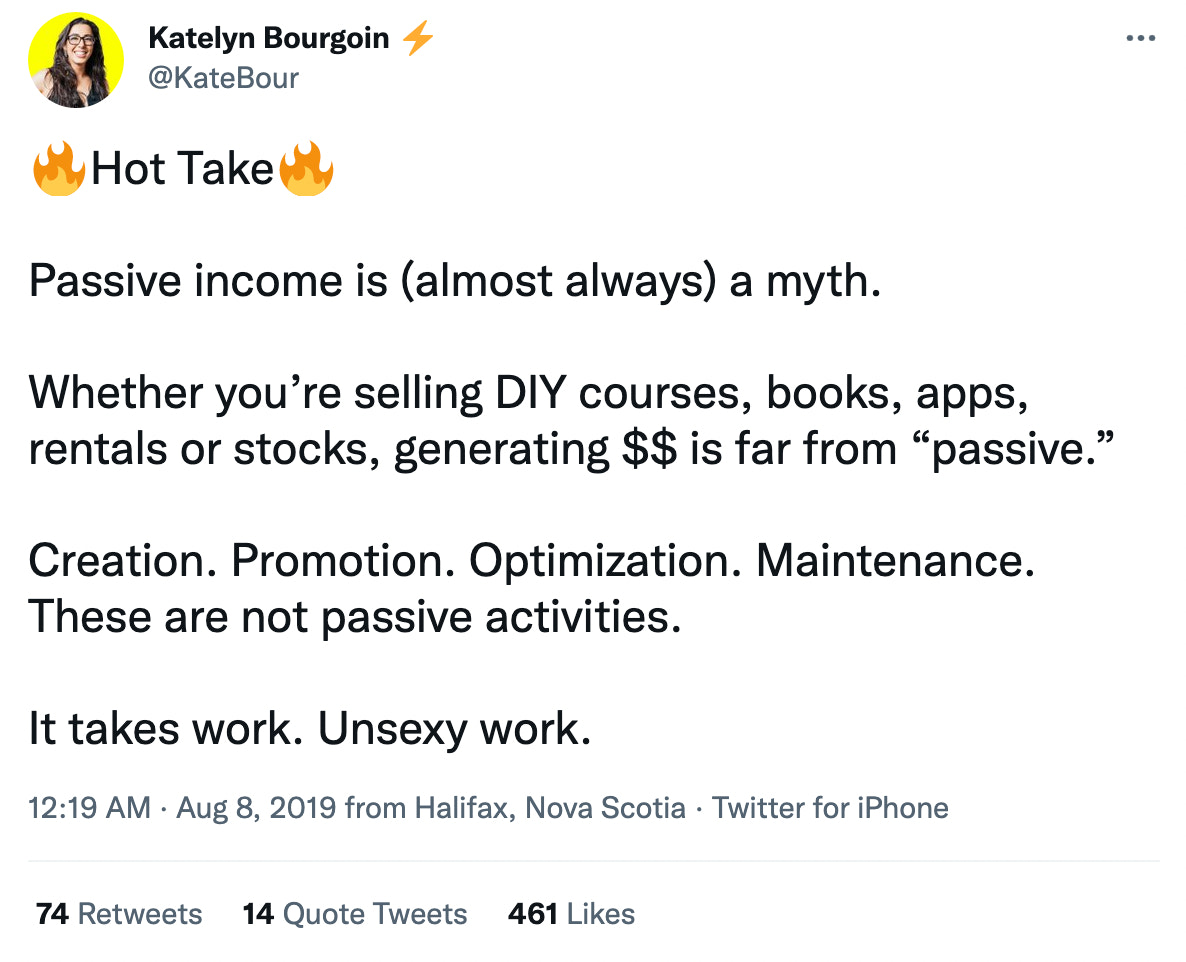View the 74 Retweets list
Screen dimensions: 1186x962
[x=119, y=914]
